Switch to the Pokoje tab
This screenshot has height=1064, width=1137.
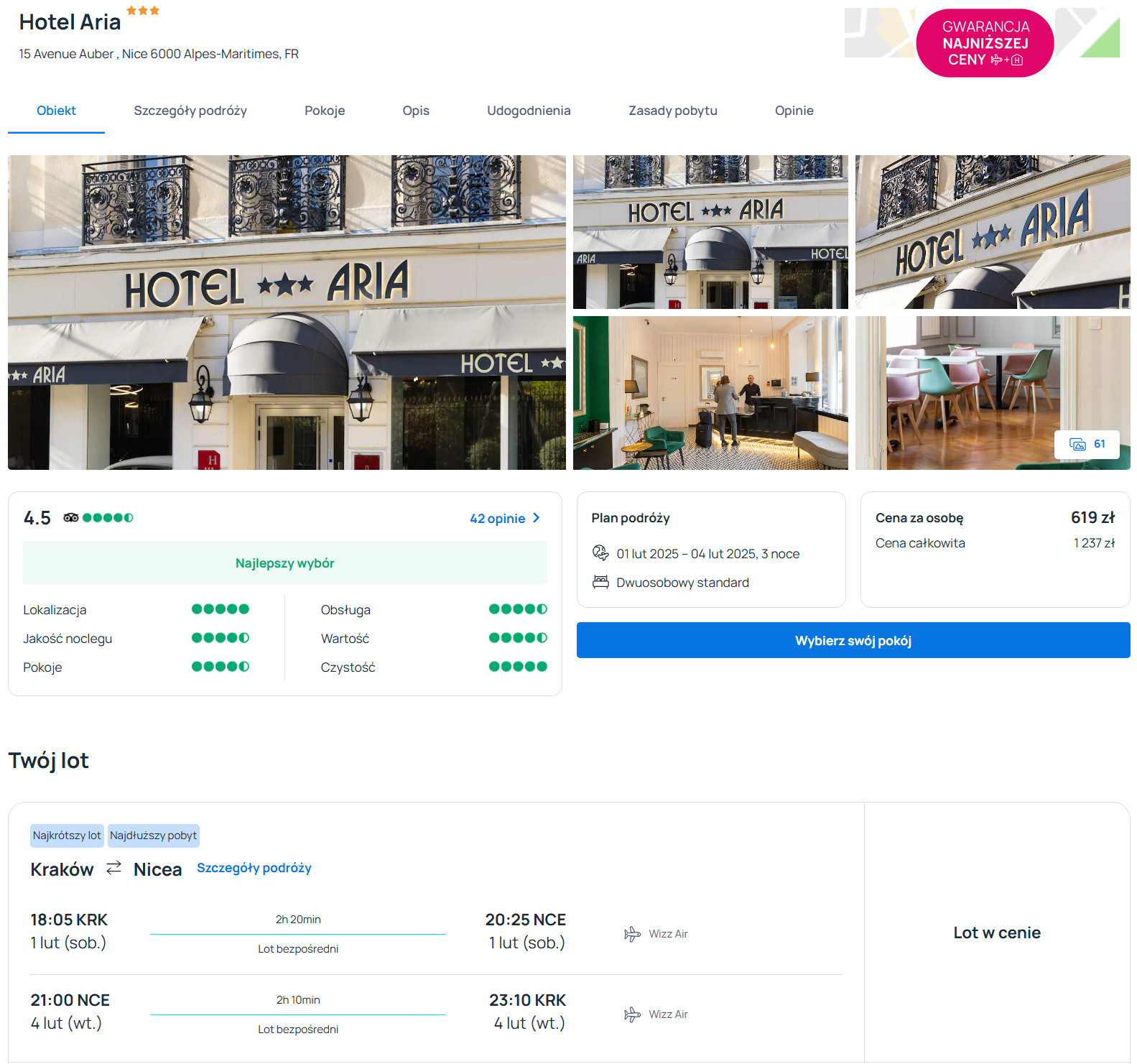tap(325, 111)
